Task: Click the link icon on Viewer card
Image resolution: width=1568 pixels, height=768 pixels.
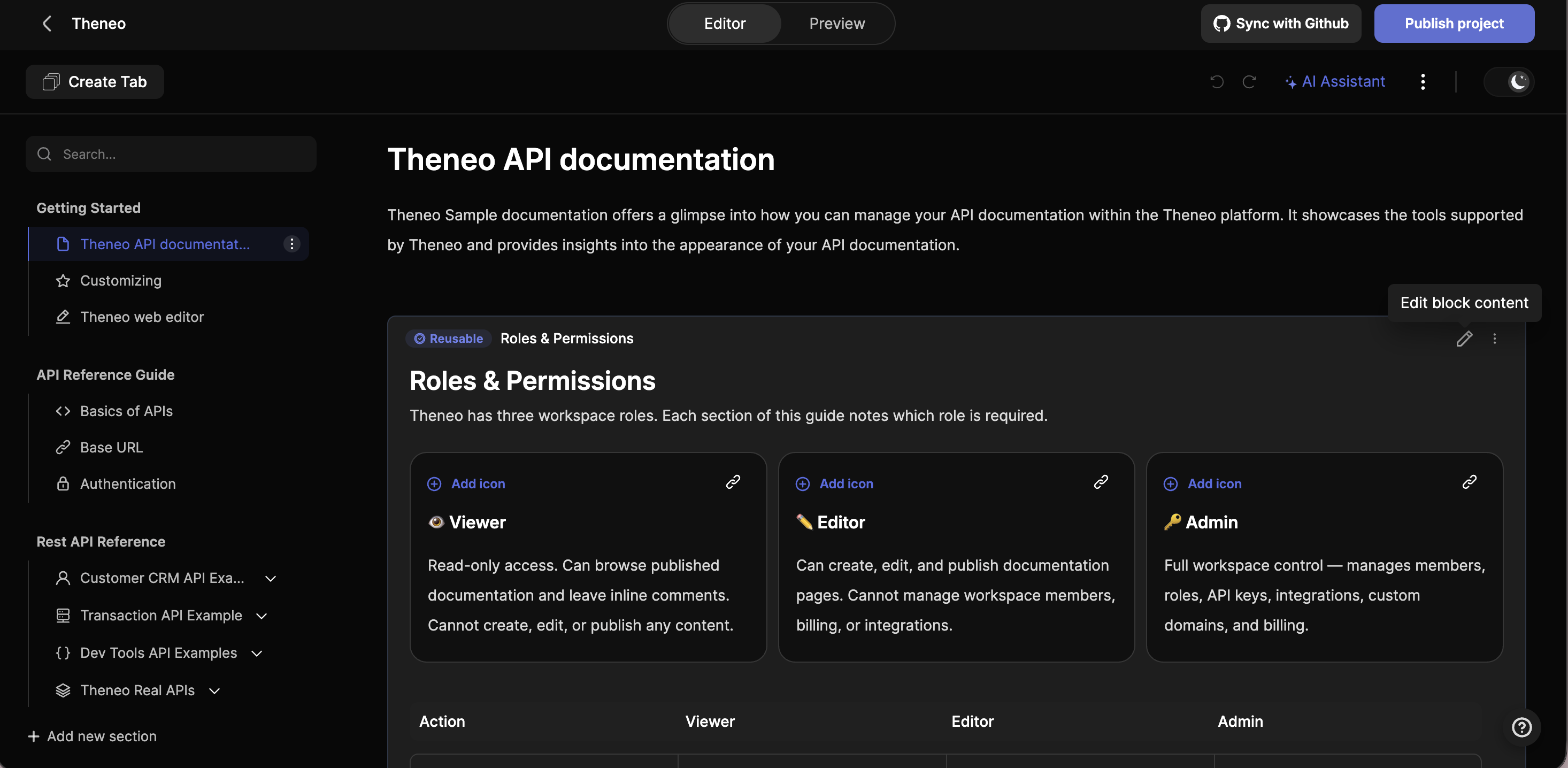Action: (733, 482)
